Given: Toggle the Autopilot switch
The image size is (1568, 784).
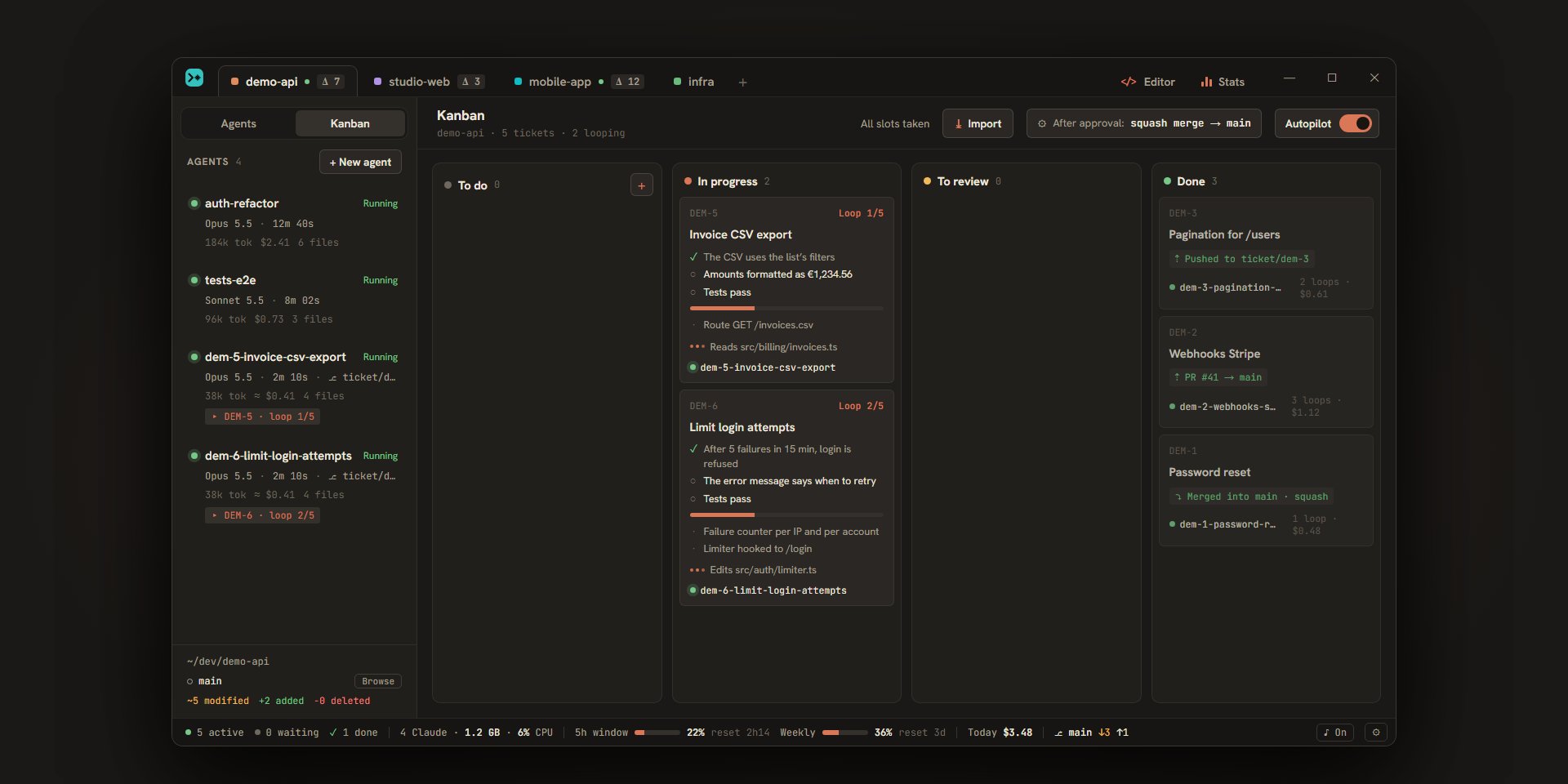Looking at the screenshot, I should click(1356, 123).
